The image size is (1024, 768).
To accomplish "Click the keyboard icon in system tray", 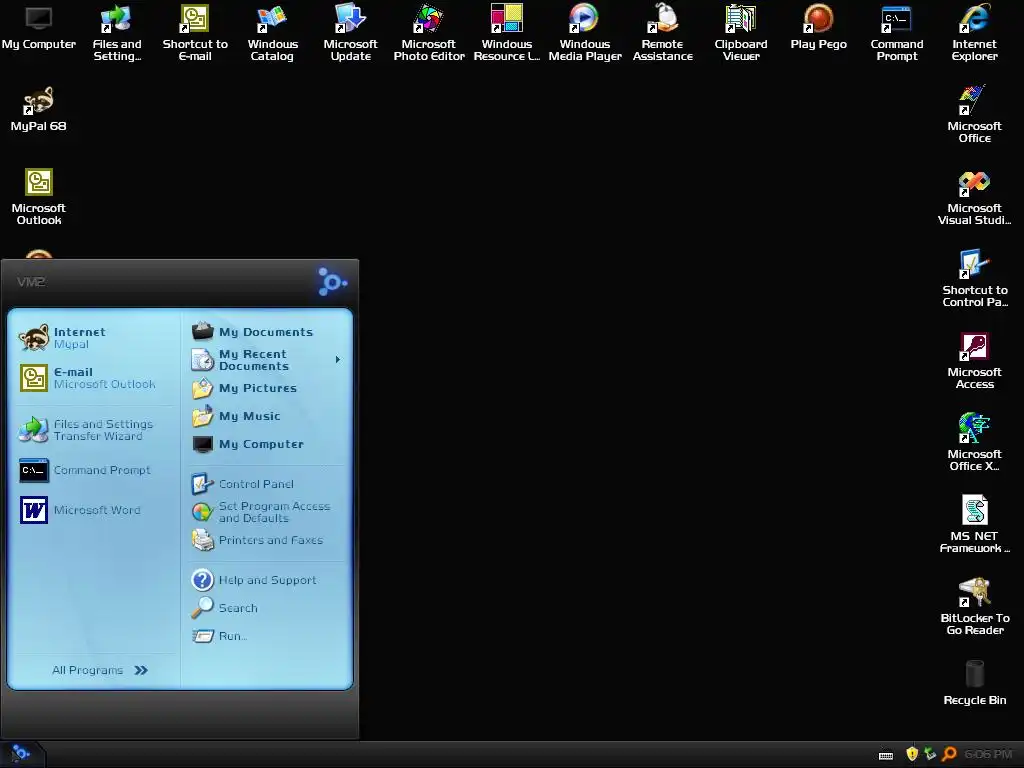I will (886, 755).
